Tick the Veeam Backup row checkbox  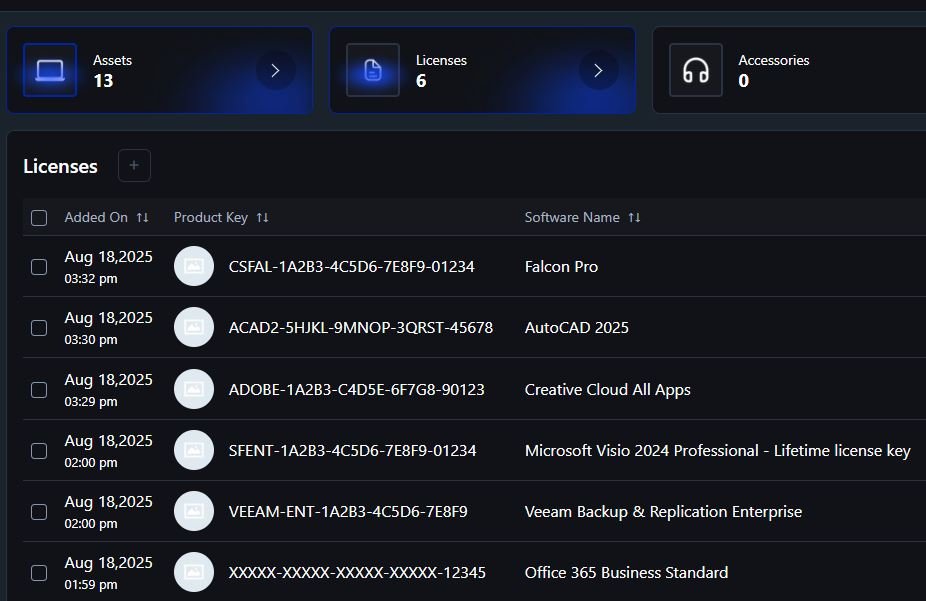pyautogui.click(x=39, y=512)
